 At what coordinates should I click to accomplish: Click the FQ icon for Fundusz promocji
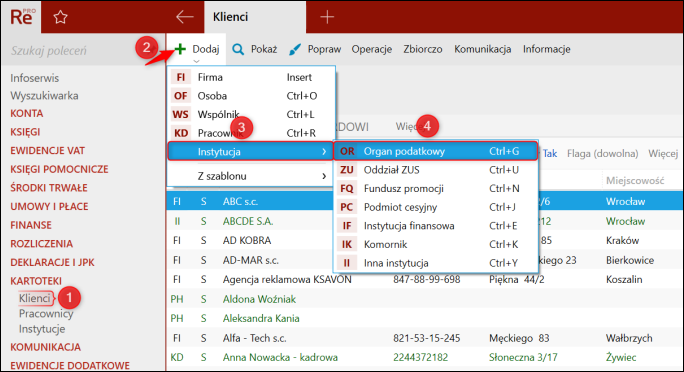point(347,188)
